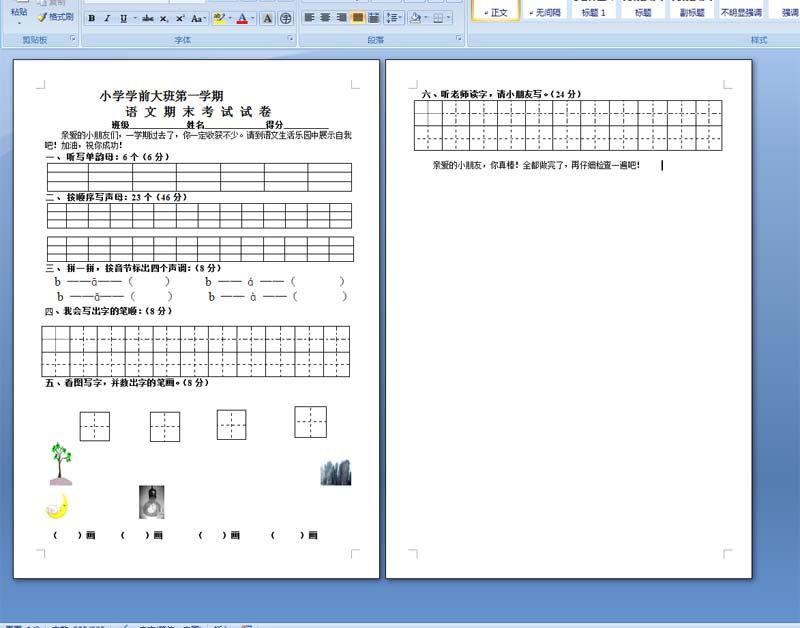Apply superscript formatting
The height and width of the screenshot is (628, 800).
click(x=180, y=18)
